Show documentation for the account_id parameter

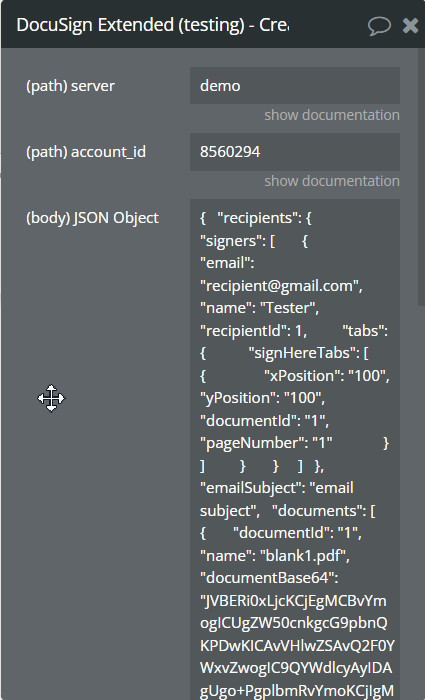tap(332, 181)
